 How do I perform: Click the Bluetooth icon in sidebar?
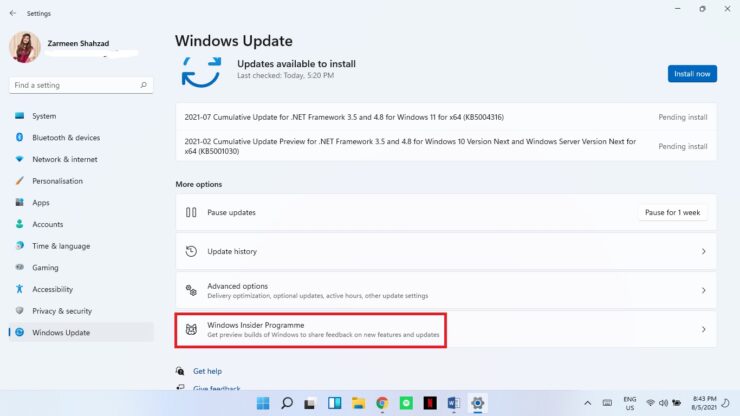pyautogui.click(x=19, y=137)
